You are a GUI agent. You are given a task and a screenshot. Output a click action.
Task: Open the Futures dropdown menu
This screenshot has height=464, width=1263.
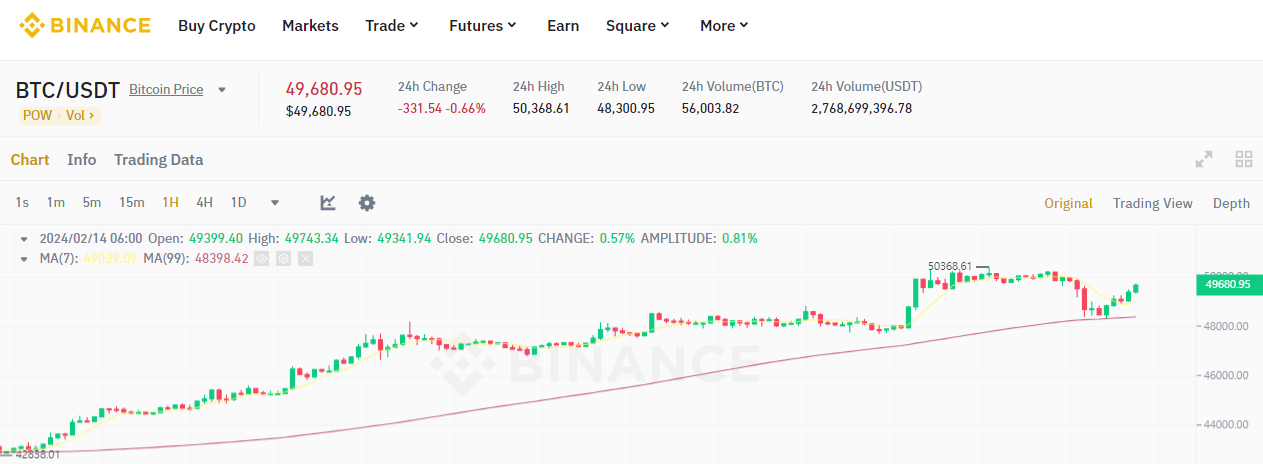pyautogui.click(x=483, y=26)
